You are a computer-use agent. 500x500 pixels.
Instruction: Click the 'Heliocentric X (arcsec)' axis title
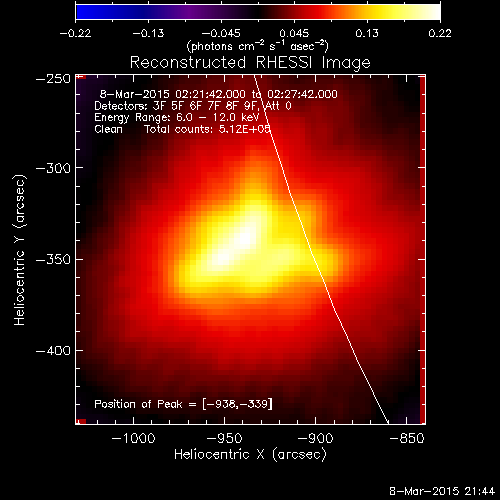point(250,455)
